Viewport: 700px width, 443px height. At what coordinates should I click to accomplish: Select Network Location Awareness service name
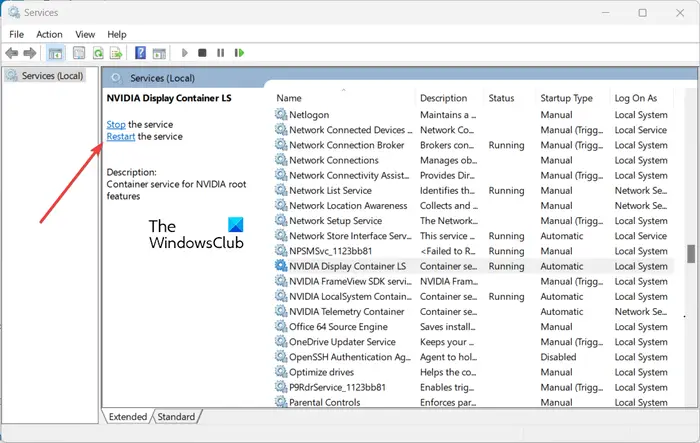348,205
